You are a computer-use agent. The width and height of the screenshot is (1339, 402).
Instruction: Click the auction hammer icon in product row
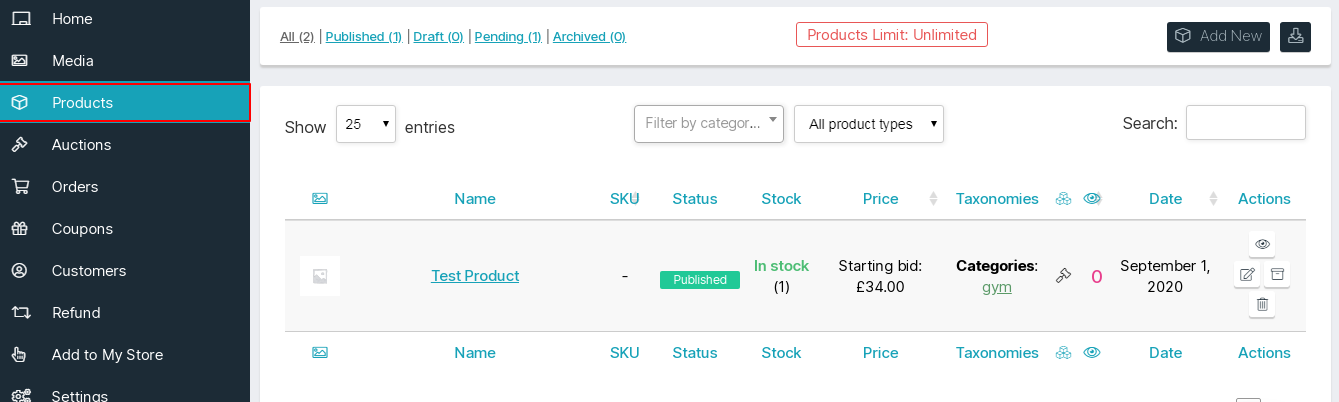[x=1064, y=276]
